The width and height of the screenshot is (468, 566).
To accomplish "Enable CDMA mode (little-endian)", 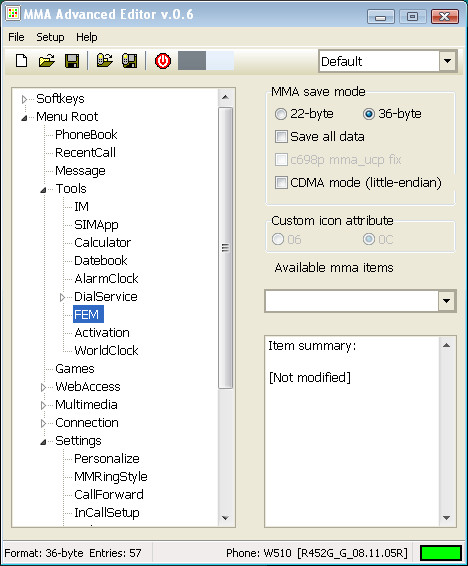I will tap(281, 183).
